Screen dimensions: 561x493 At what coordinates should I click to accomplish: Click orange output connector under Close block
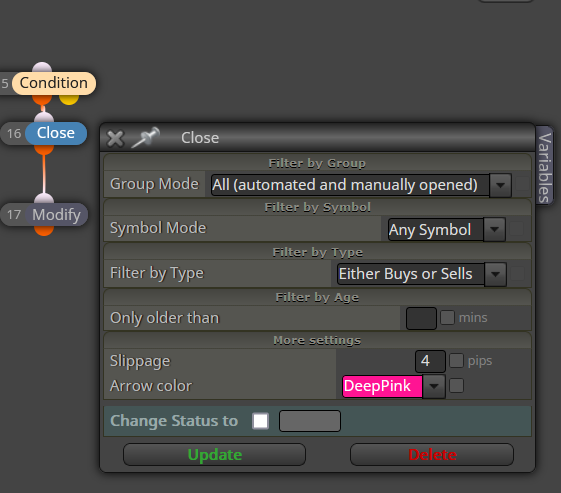(44, 149)
